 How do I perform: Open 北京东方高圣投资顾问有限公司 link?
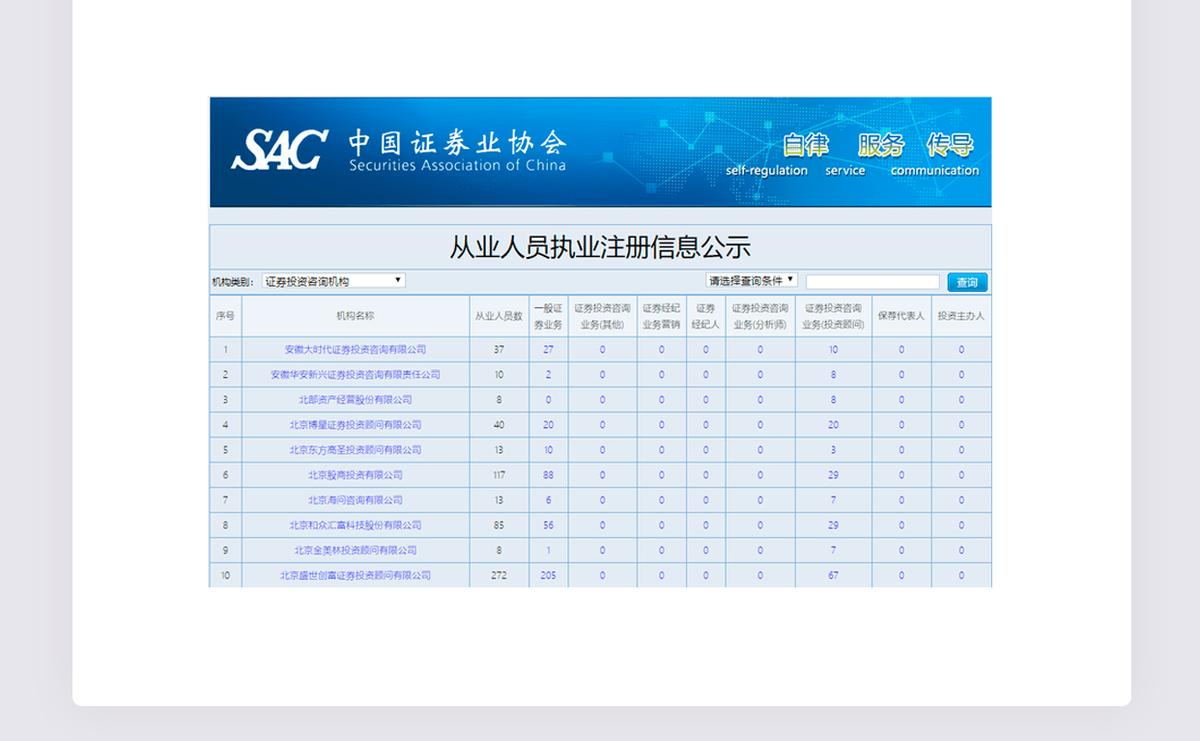point(355,450)
